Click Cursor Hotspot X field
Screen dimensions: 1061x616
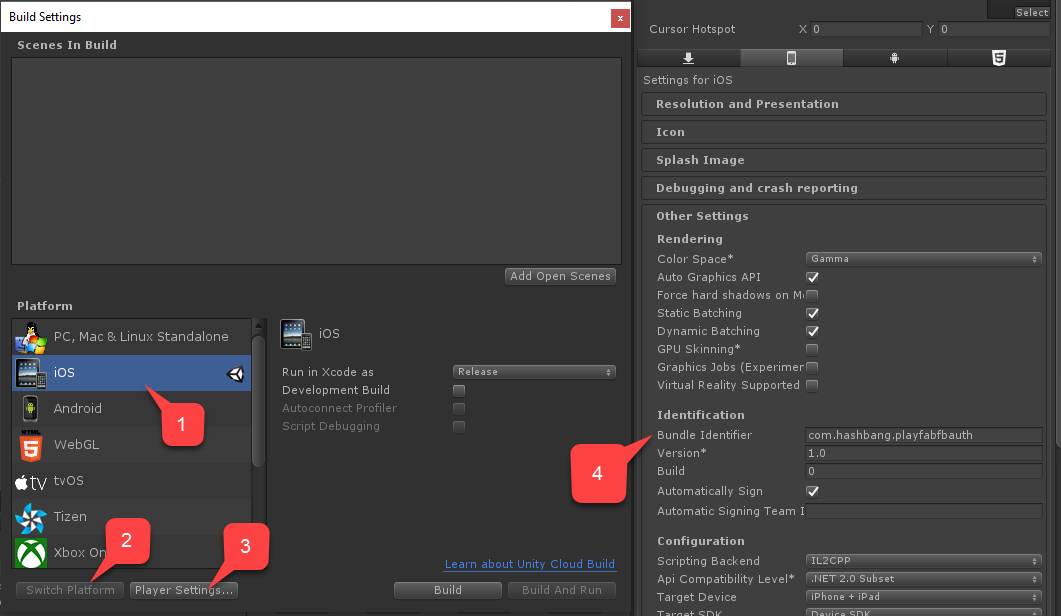tap(866, 29)
